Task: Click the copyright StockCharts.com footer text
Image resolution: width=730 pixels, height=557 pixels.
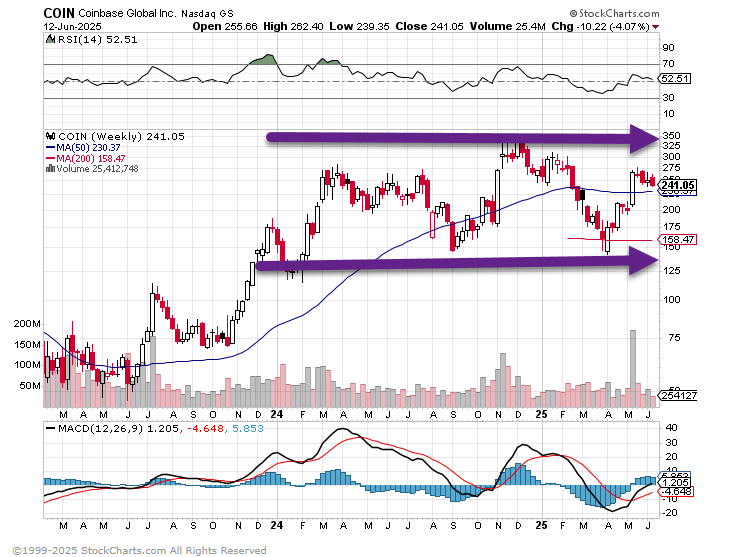Action: (139, 550)
